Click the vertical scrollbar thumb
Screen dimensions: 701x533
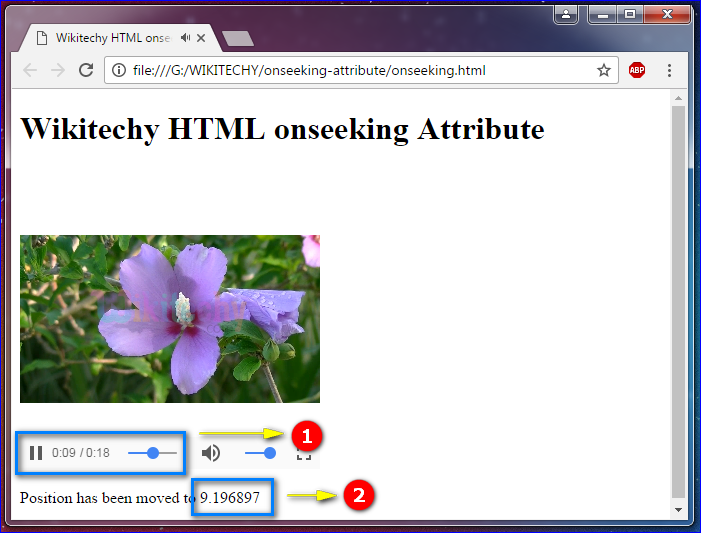coord(678,302)
